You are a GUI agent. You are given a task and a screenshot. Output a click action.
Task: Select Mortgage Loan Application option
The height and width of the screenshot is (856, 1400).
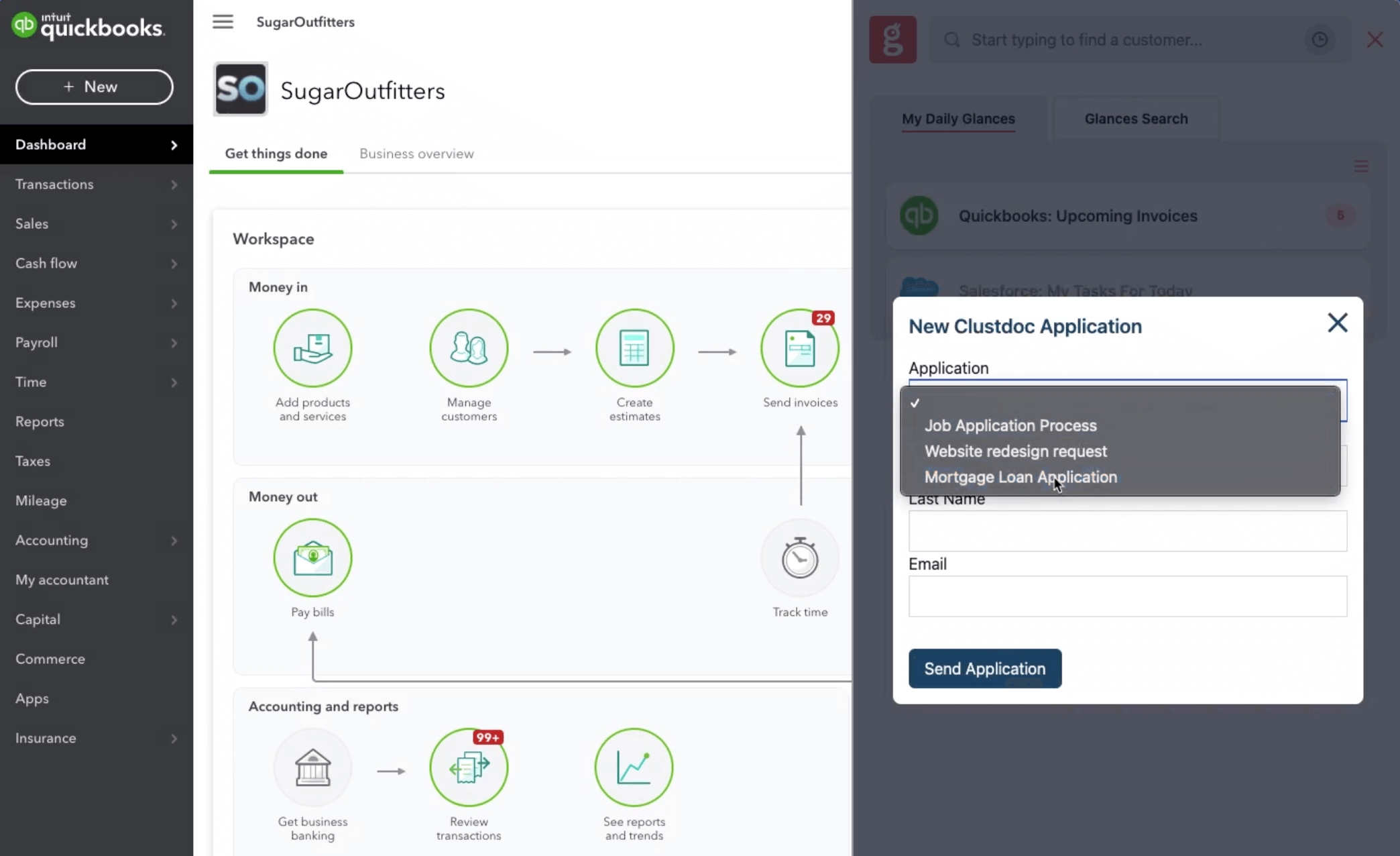[1120, 477]
